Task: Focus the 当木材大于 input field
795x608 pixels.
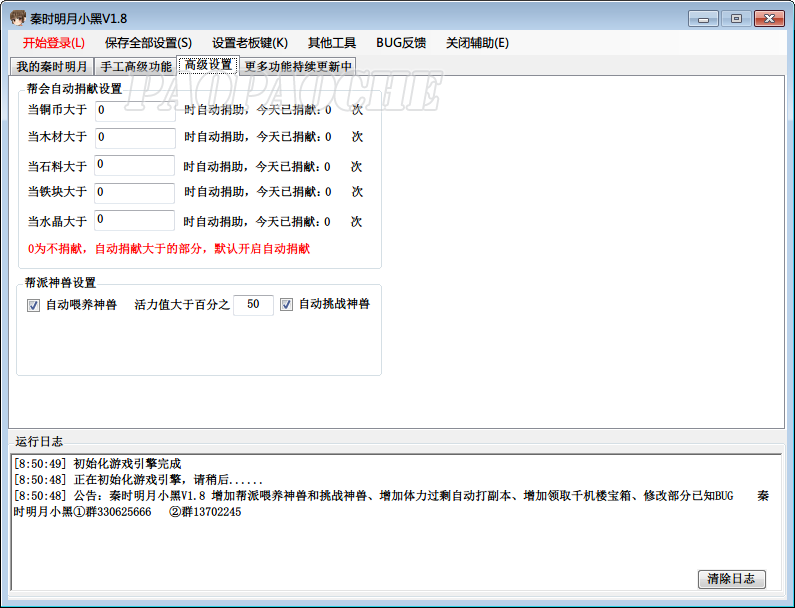Action: [x=135, y=137]
